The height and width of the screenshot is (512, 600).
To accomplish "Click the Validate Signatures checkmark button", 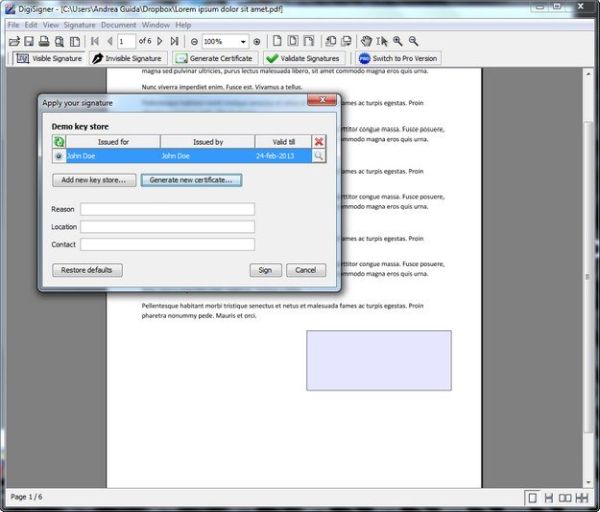I will tap(303, 59).
